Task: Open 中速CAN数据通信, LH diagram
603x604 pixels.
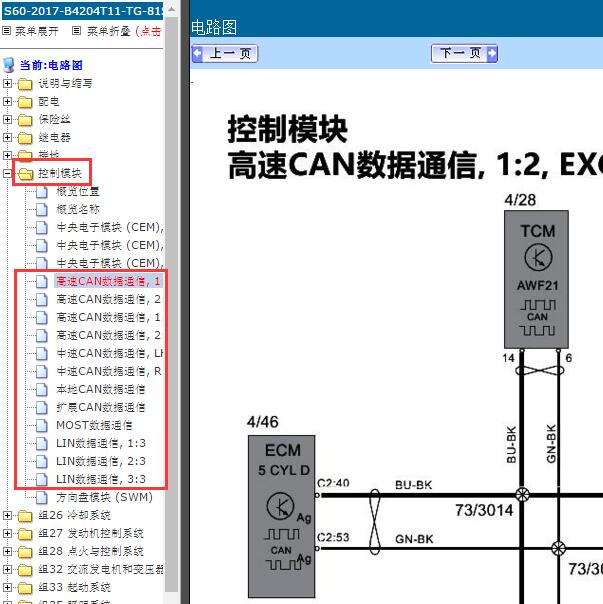Action: [x=110, y=353]
